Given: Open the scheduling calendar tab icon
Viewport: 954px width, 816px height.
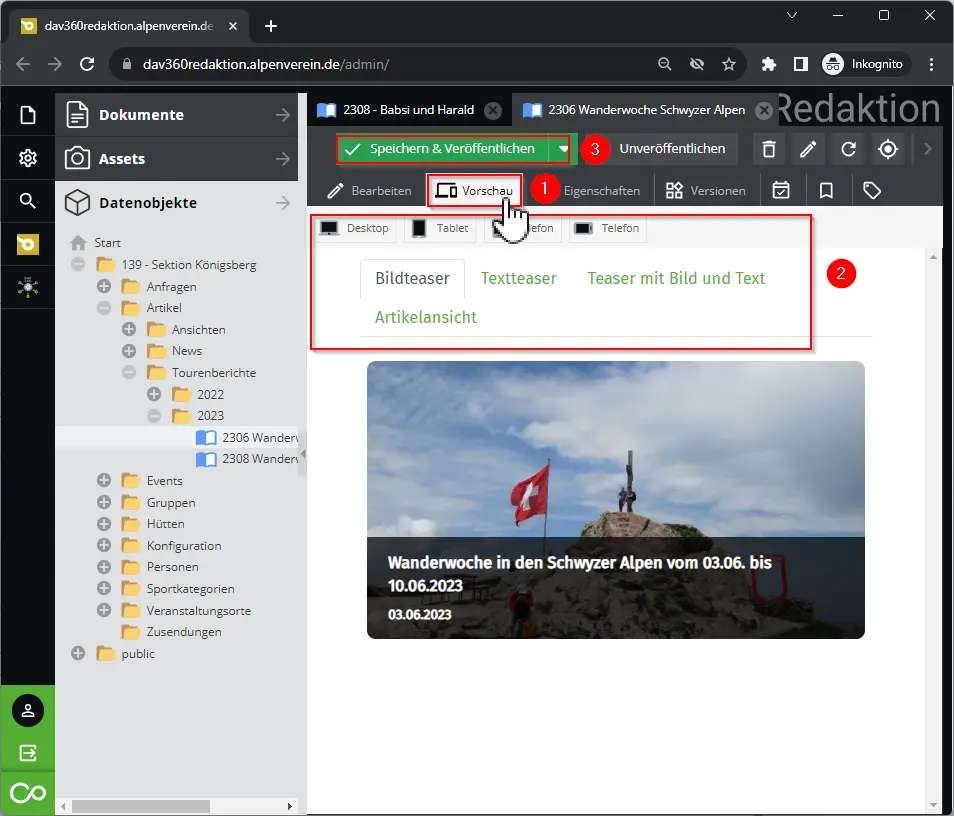Looking at the screenshot, I should (782, 190).
